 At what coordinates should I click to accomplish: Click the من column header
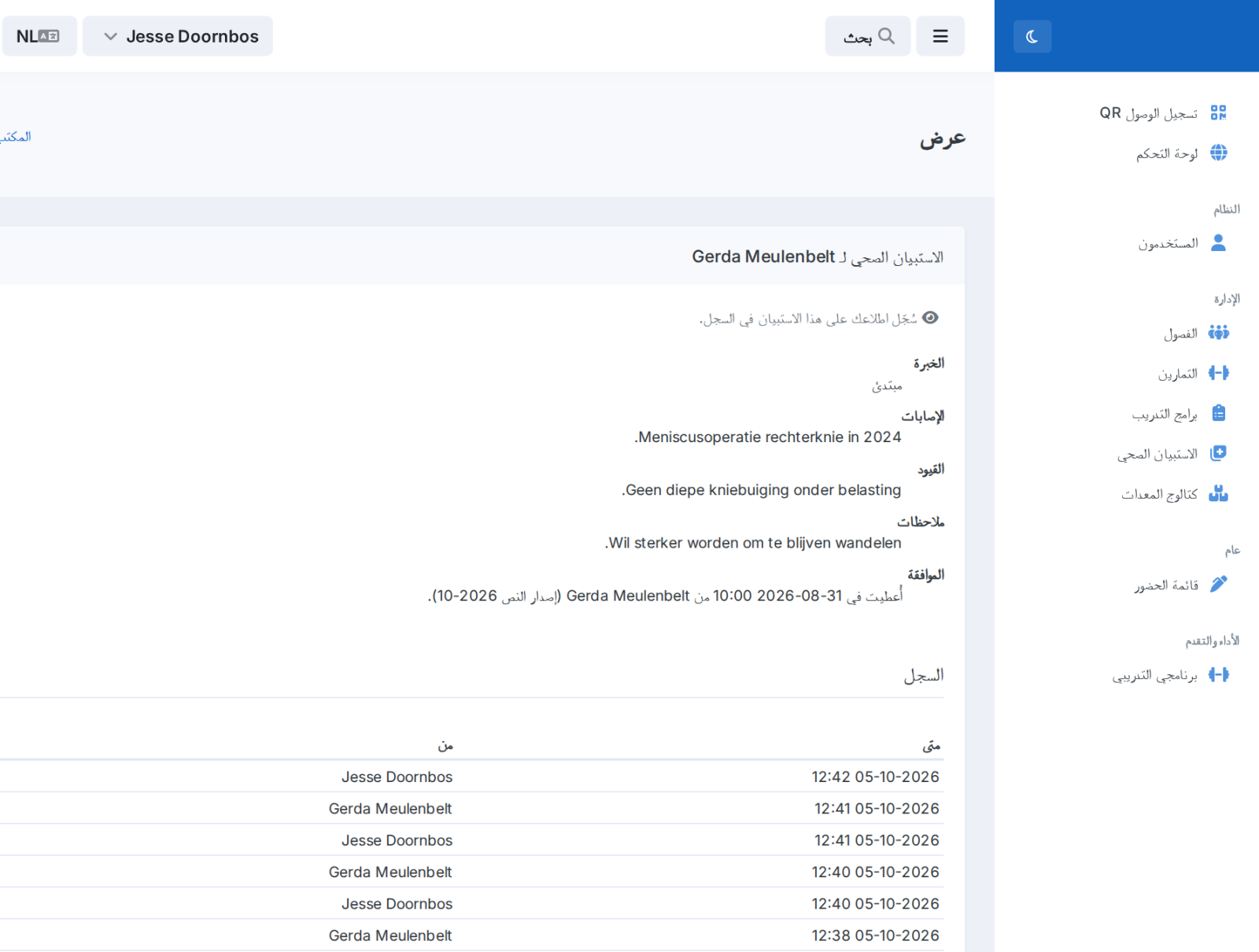[x=445, y=745]
